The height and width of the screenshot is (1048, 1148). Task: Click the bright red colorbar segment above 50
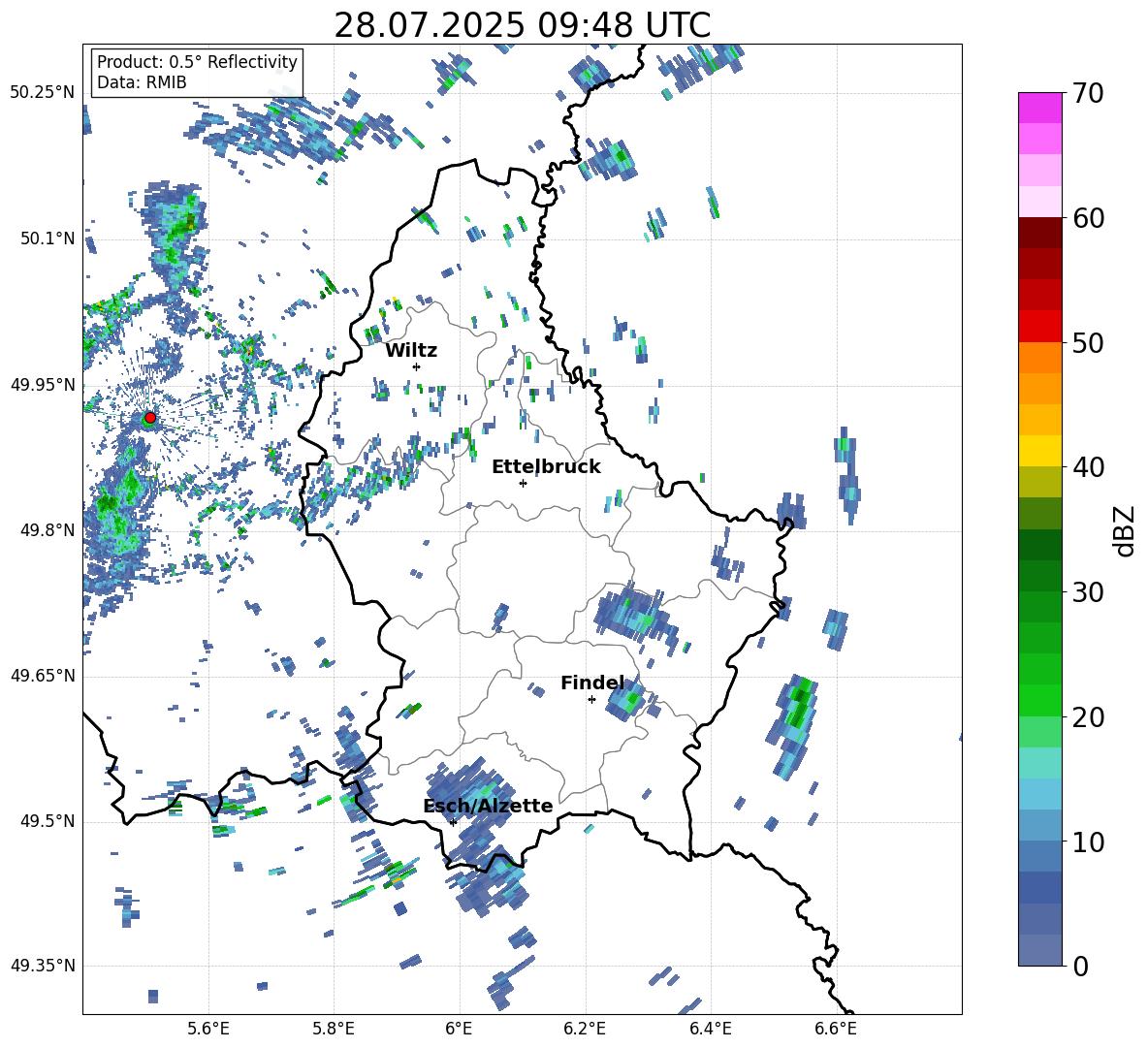pos(1039,327)
